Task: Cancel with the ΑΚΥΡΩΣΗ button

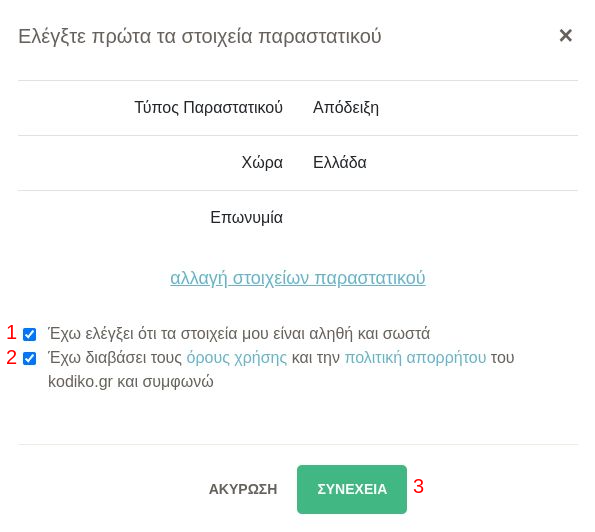Action: point(243,489)
